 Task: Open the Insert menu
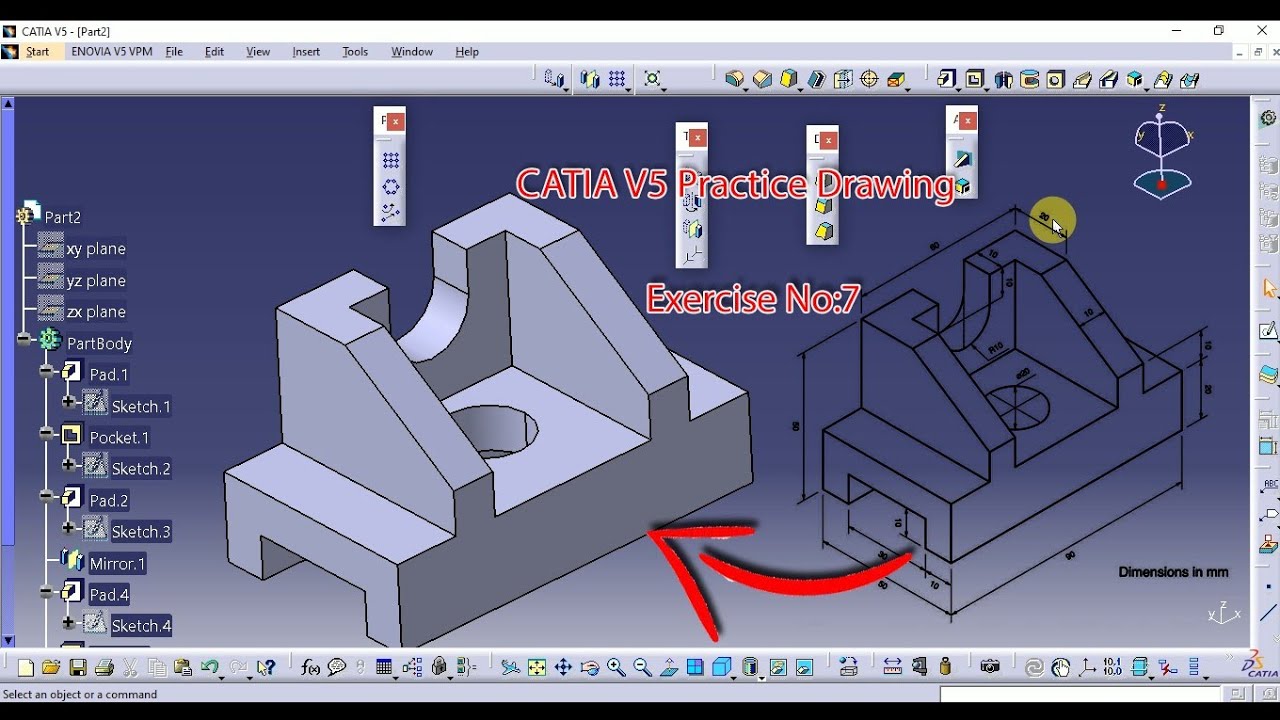[x=306, y=51]
